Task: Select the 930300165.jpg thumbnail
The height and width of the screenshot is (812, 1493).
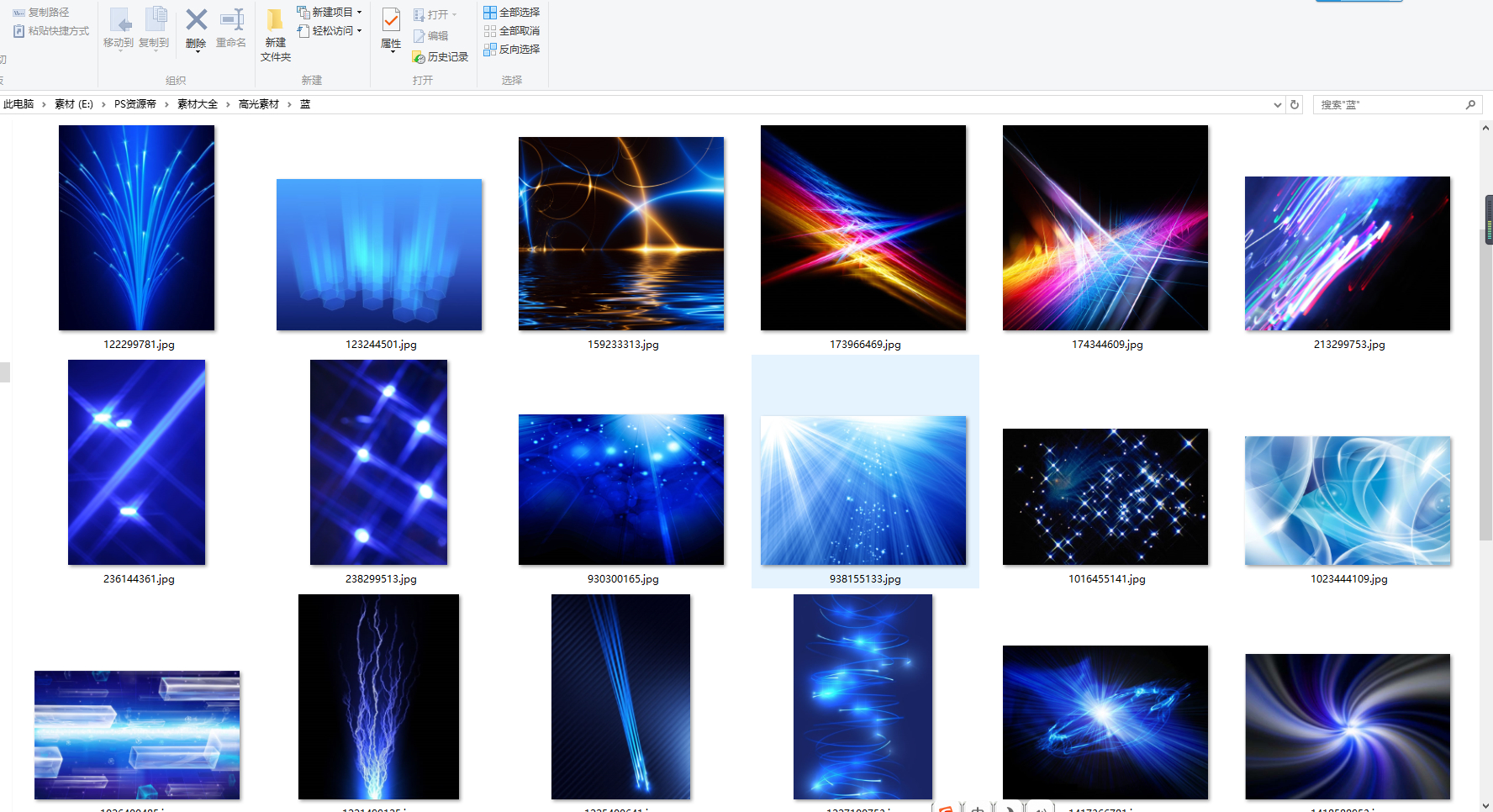Action: (x=621, y=489)
